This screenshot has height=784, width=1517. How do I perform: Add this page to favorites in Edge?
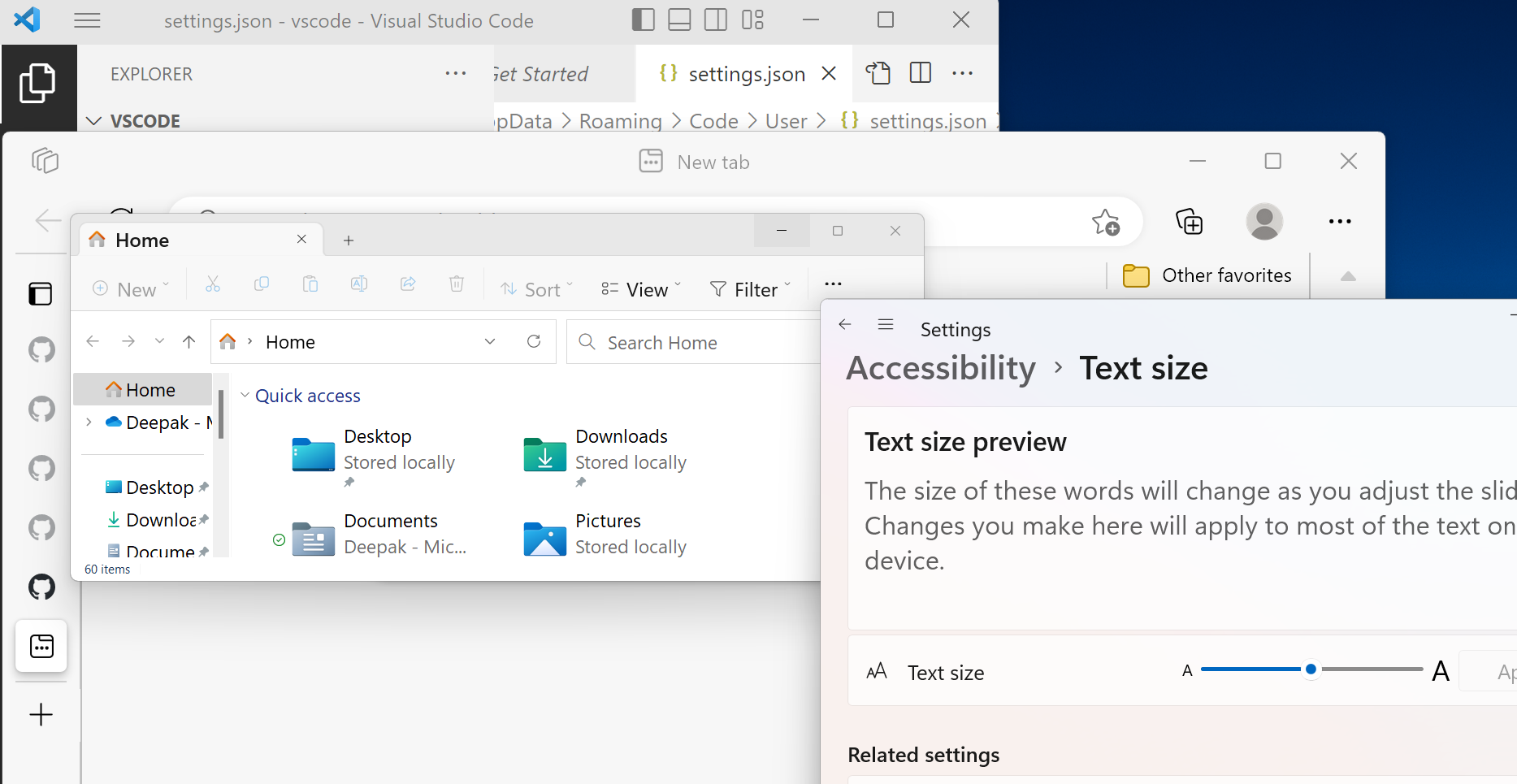(1105, 222)
